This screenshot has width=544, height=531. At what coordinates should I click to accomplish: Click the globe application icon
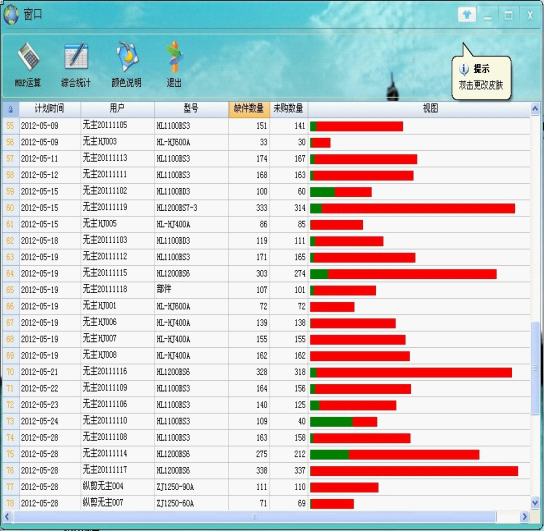11,15
